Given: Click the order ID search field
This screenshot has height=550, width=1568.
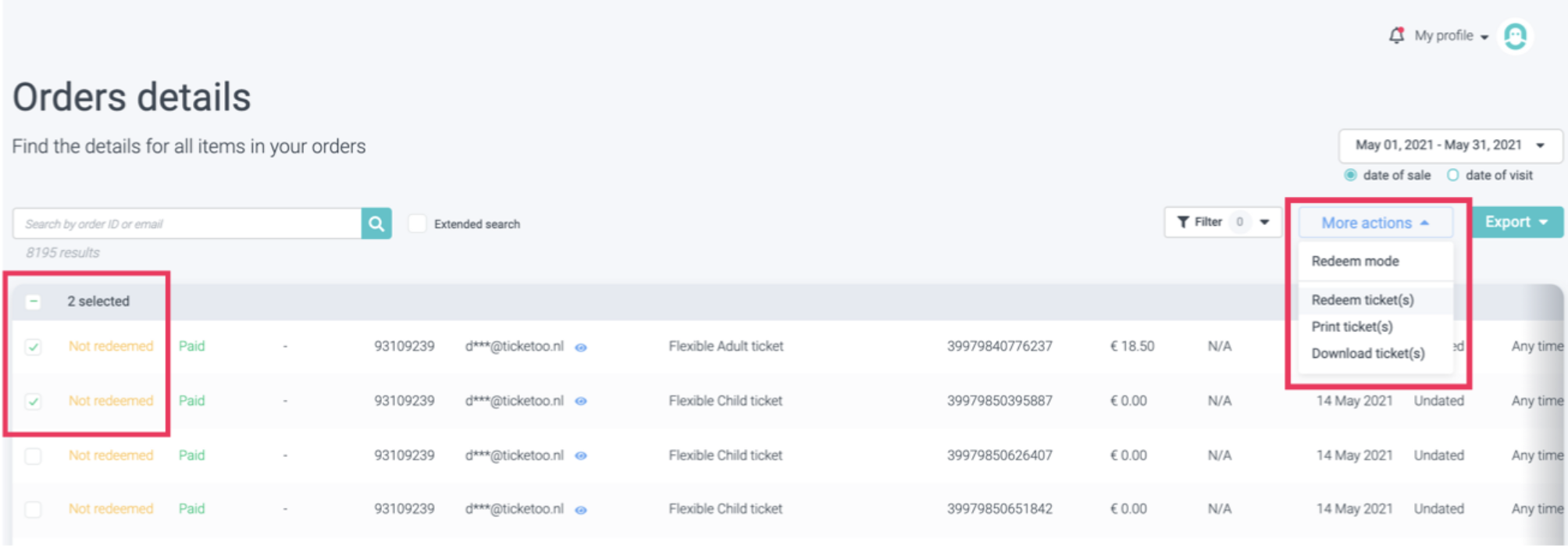Looking at the screenshot, I should click(x=187, y=224).
